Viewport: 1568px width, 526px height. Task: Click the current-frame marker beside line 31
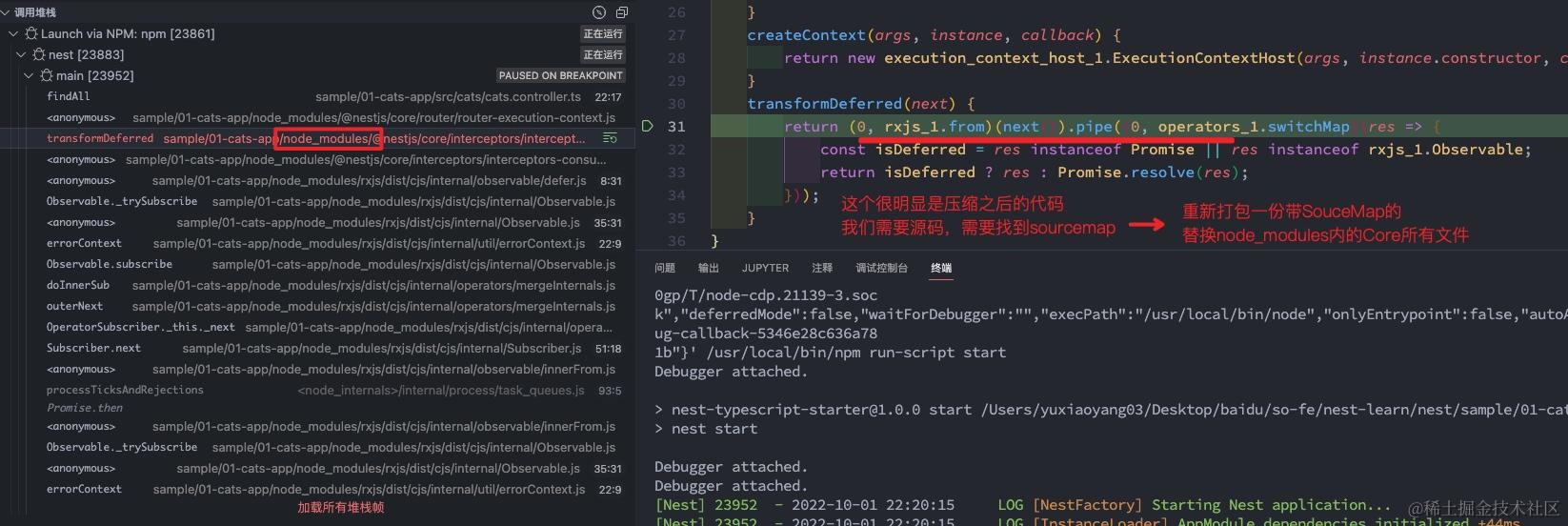(x=648, y=126)
